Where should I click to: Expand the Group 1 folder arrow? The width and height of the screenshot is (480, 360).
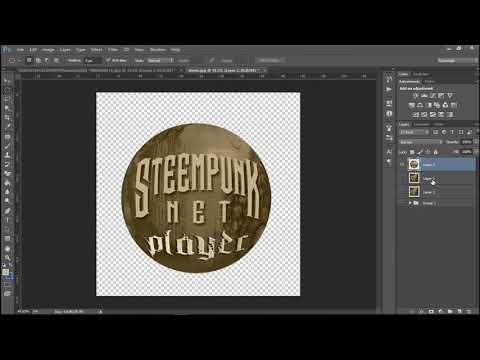pyautogui.click(x=410, y=203)
